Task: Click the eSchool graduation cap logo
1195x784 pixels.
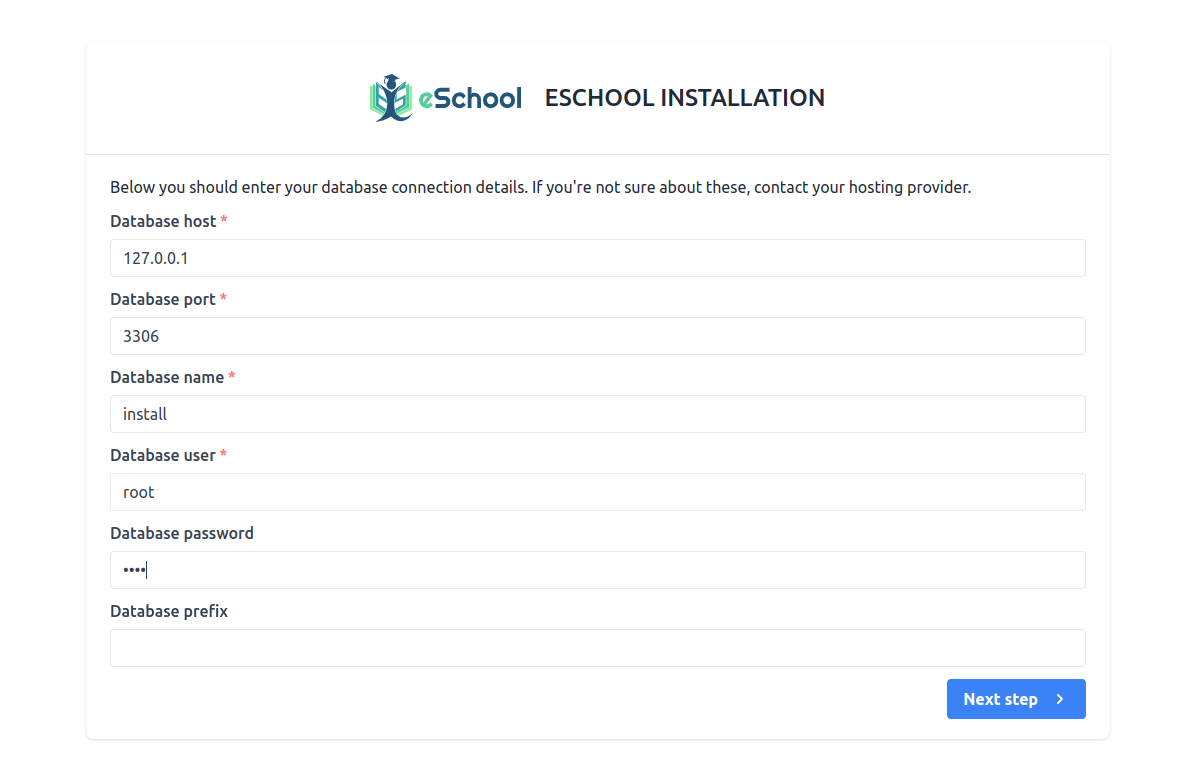Action: (390, 82)
